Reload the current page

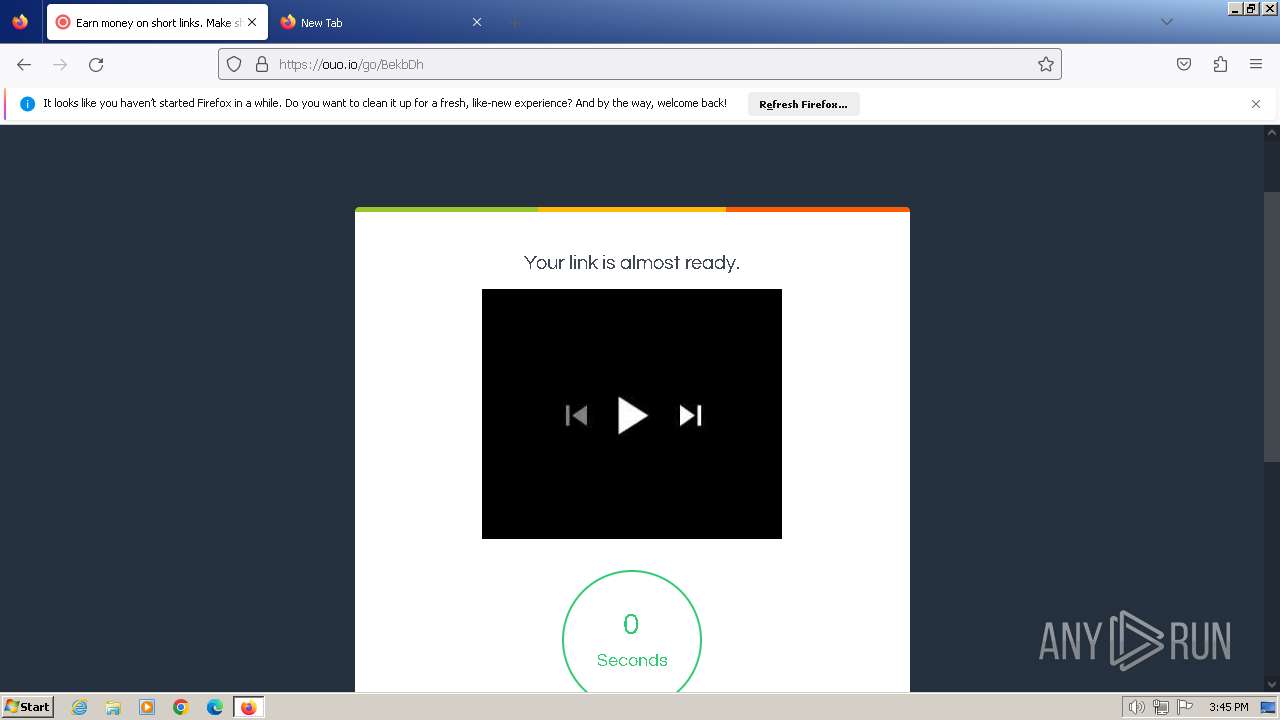coord(96,64)
